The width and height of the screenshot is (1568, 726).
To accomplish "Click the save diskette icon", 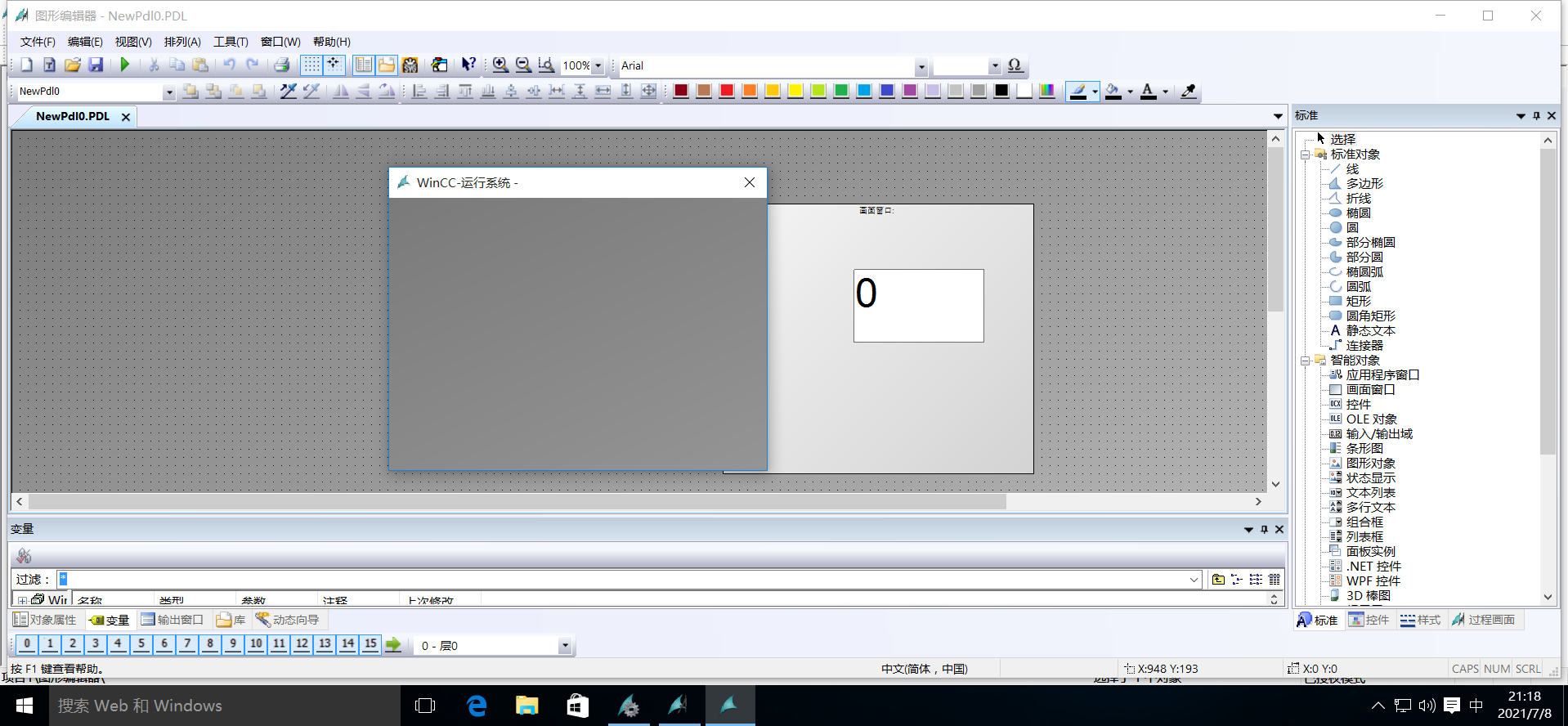I will pos(96,65).
